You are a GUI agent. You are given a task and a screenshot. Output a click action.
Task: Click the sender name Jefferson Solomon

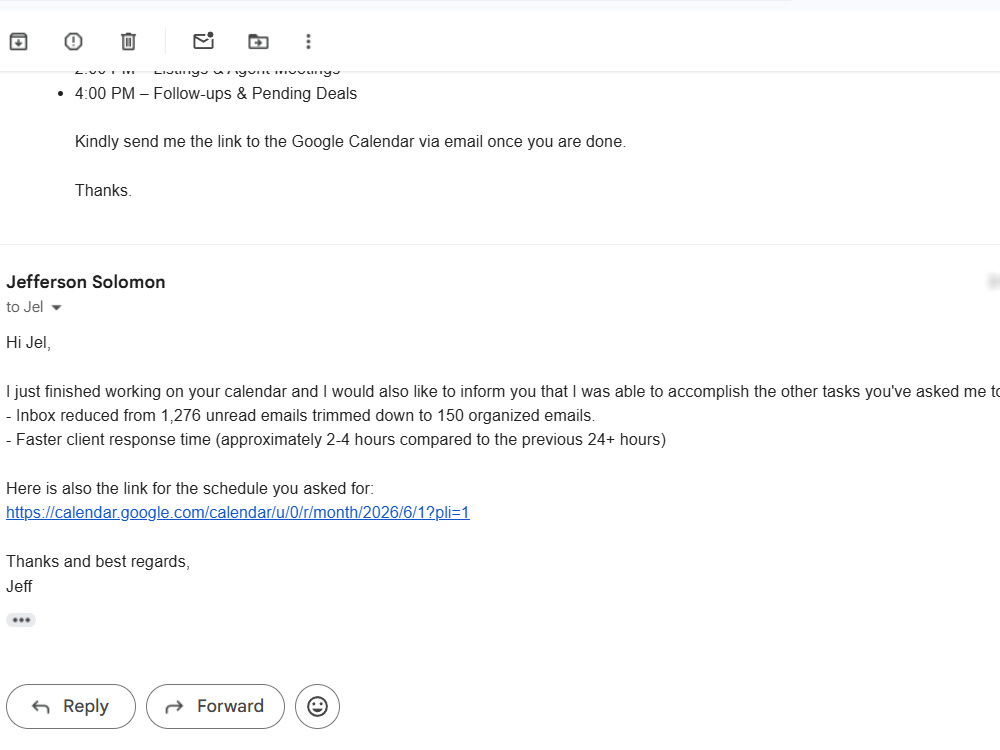[86, 282]
